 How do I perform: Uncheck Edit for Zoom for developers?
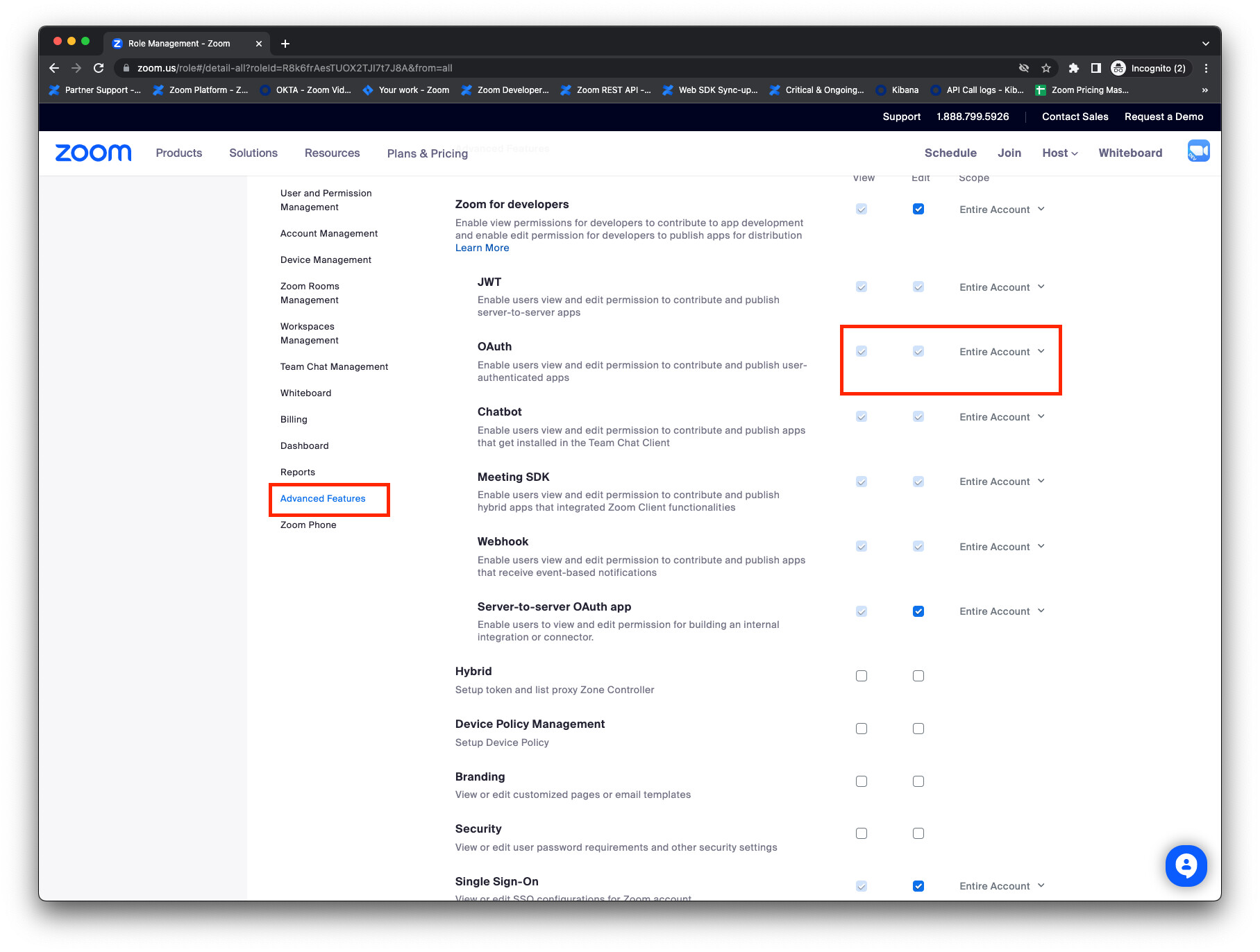(x=918, y=209)
